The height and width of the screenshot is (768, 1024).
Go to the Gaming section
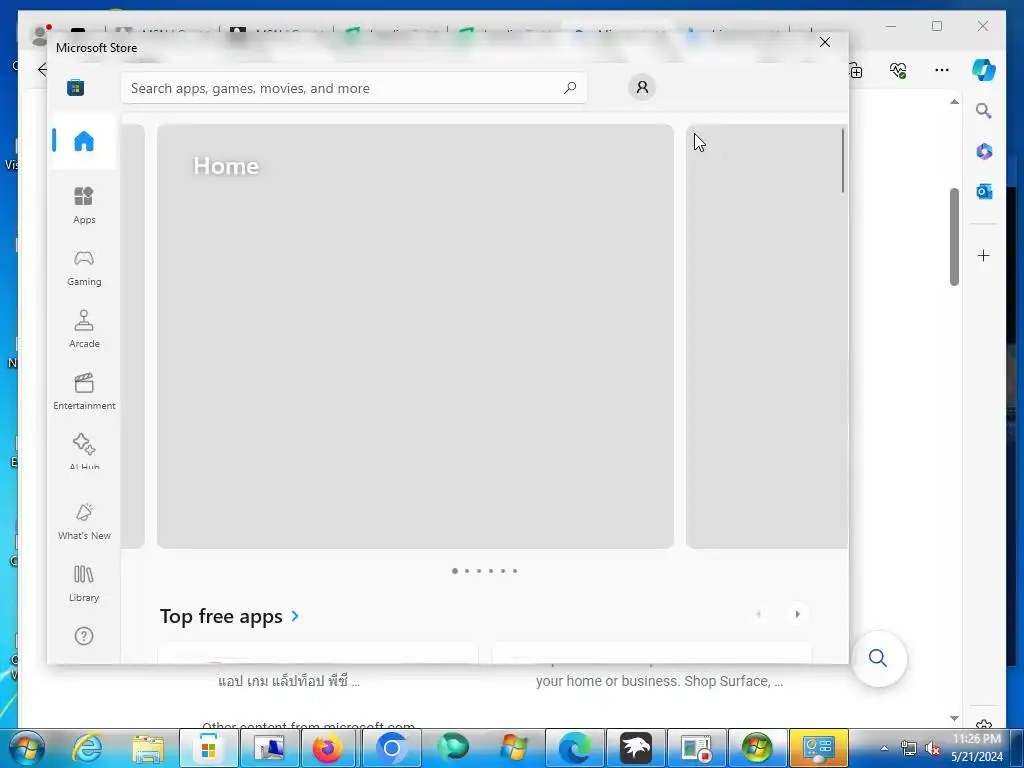click(84, 267)
